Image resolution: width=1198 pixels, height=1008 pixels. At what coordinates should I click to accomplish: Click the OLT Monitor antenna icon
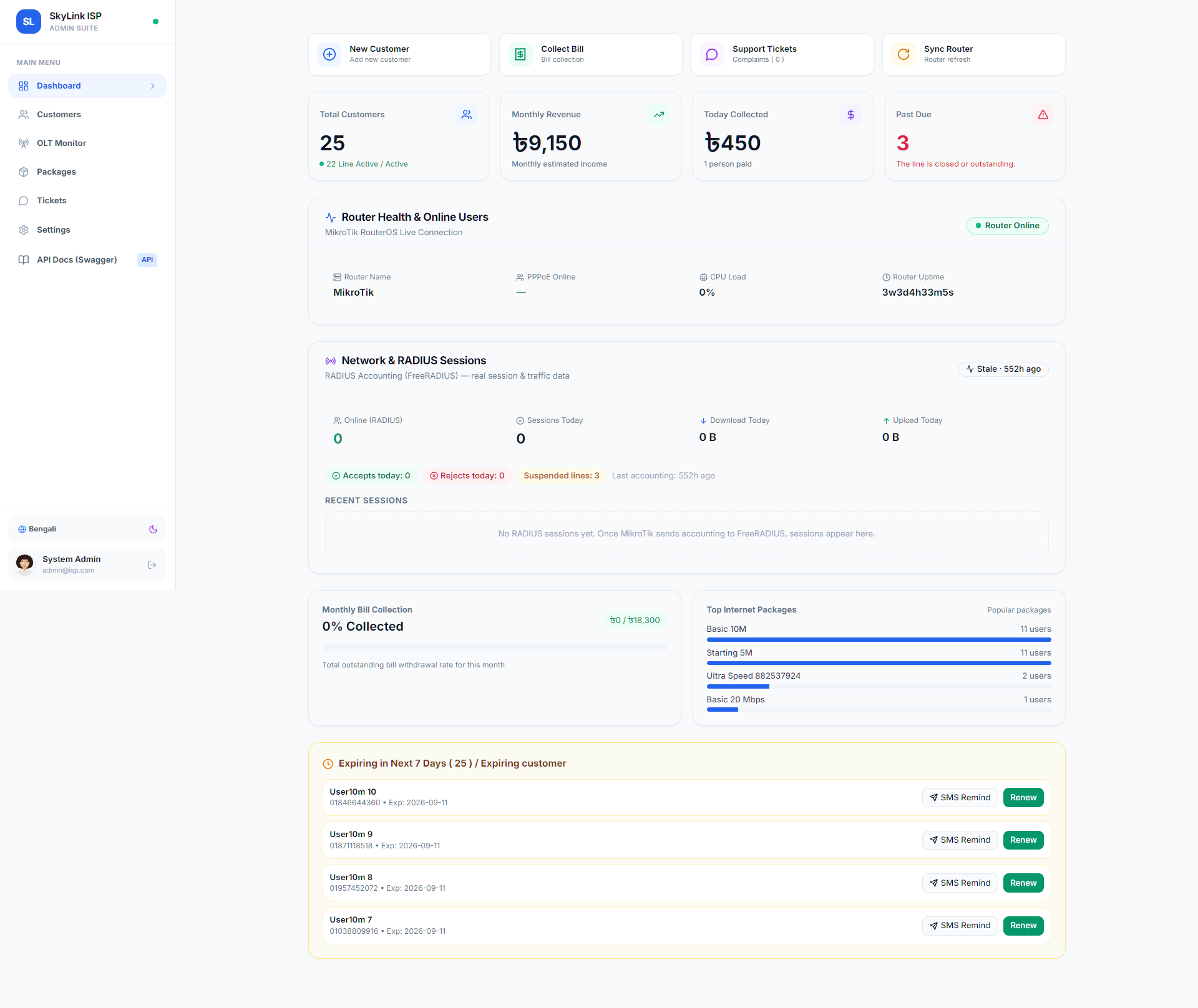point(24,143)
